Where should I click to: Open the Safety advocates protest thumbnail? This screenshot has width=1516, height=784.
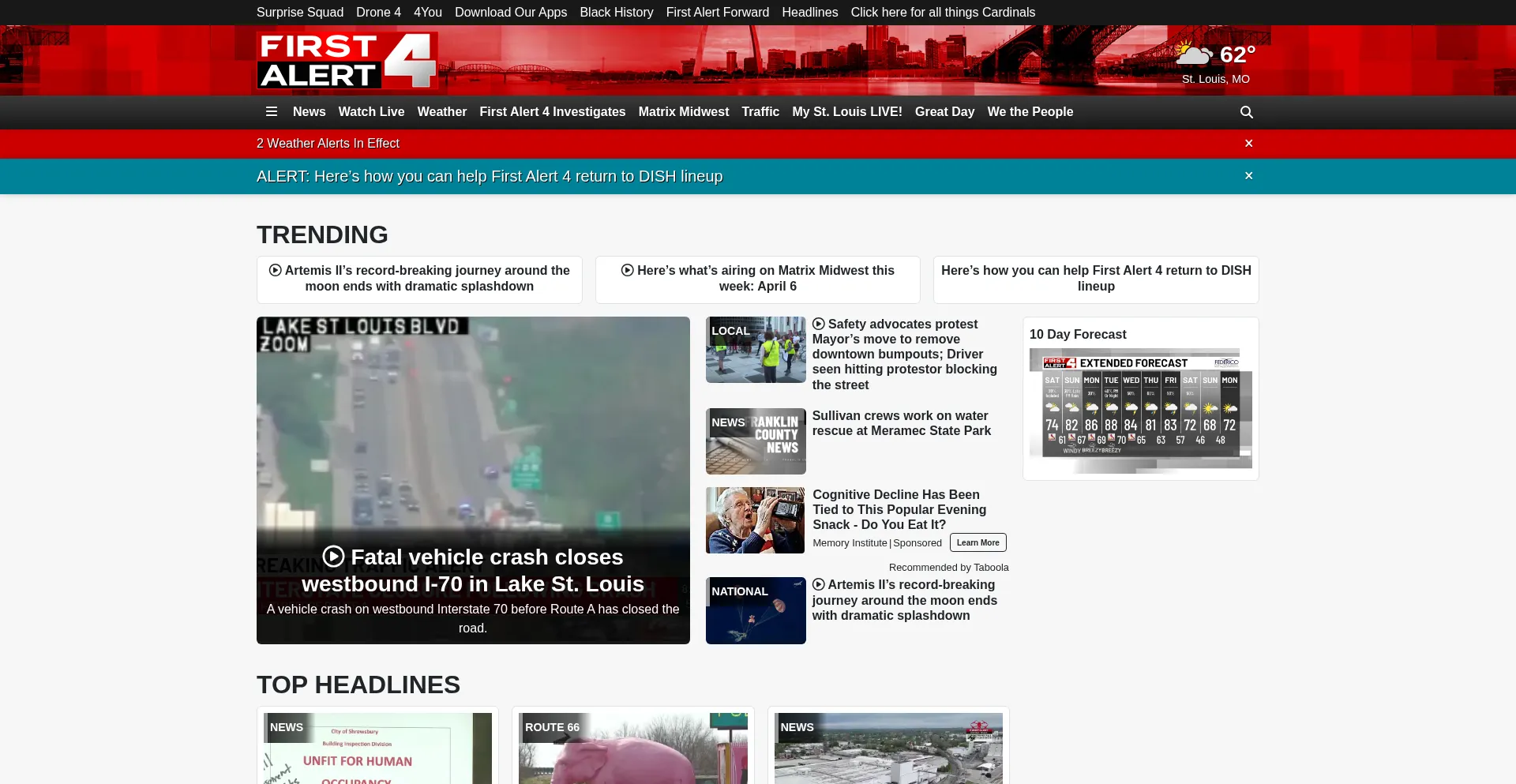tap(756, 350)
